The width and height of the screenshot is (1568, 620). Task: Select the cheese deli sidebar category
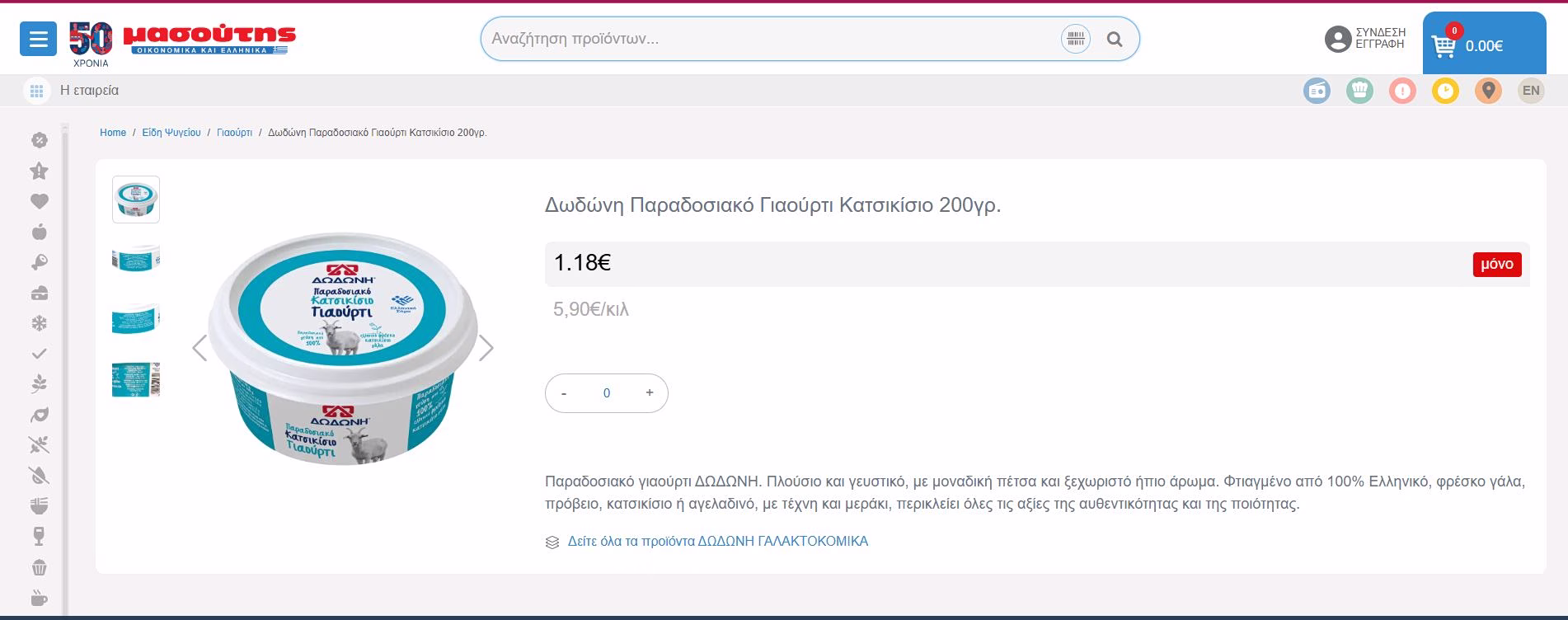click(40, 293)
